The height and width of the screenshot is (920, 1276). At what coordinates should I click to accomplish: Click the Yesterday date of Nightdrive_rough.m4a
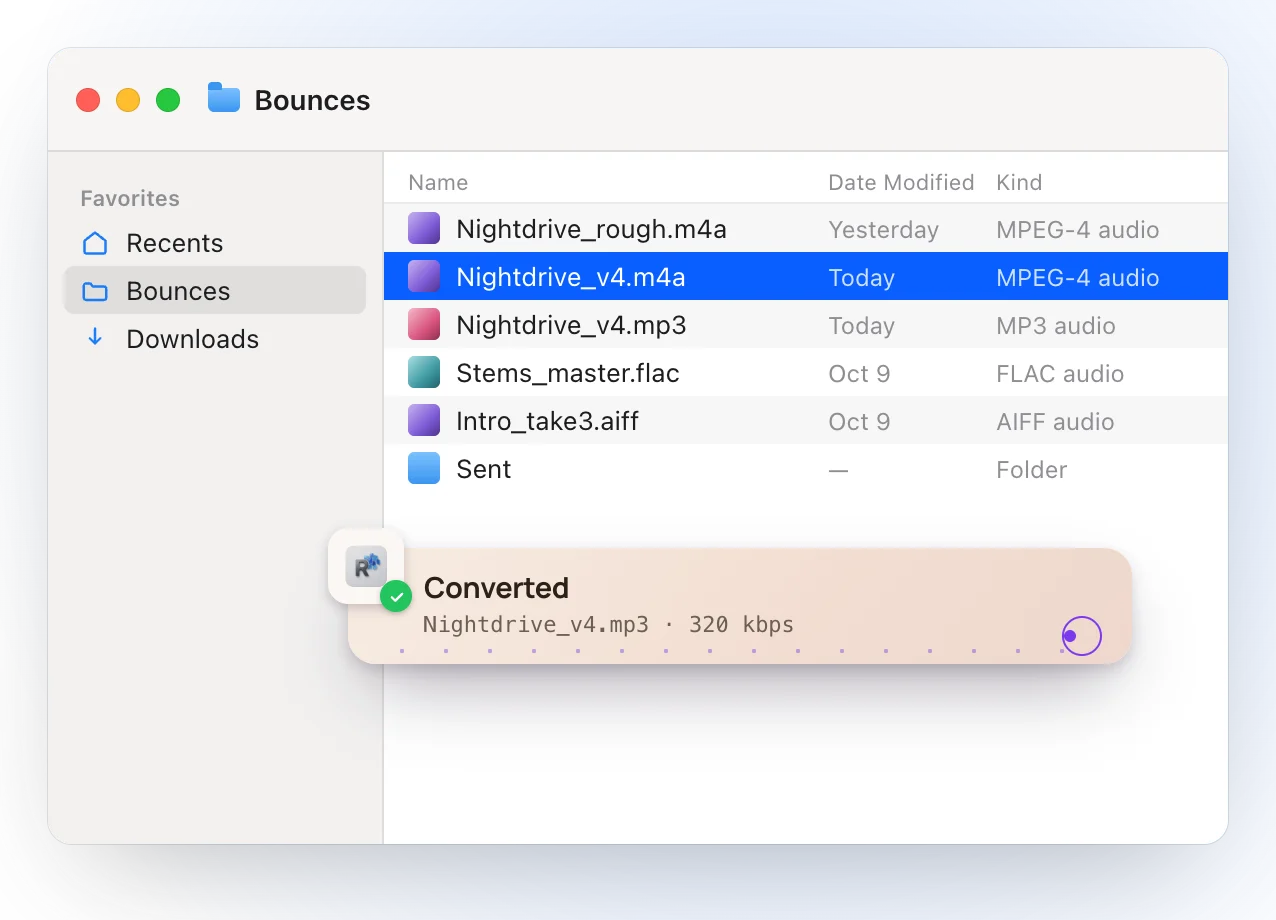pyautogui.click(x=884, y=230)
